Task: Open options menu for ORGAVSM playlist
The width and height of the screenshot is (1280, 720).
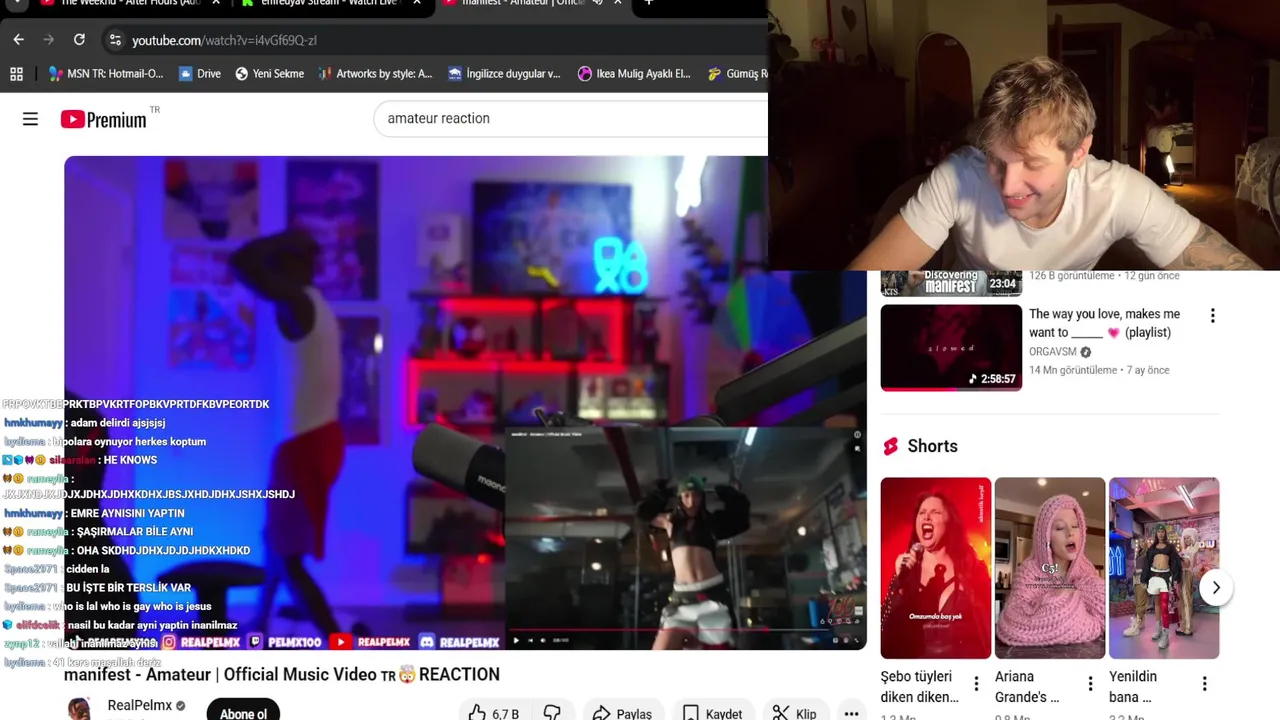Action: click(x=1212, y=316)
